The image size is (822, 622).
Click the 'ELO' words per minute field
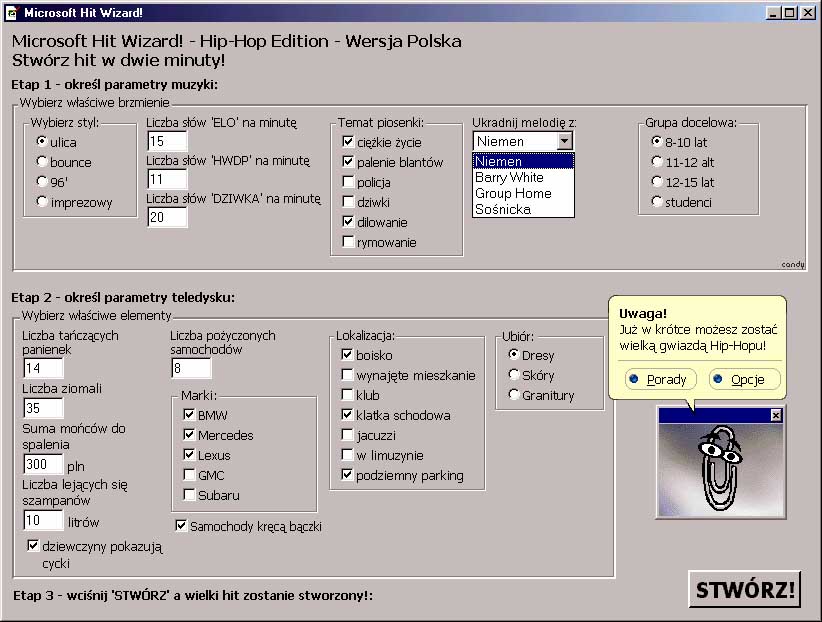167,141
